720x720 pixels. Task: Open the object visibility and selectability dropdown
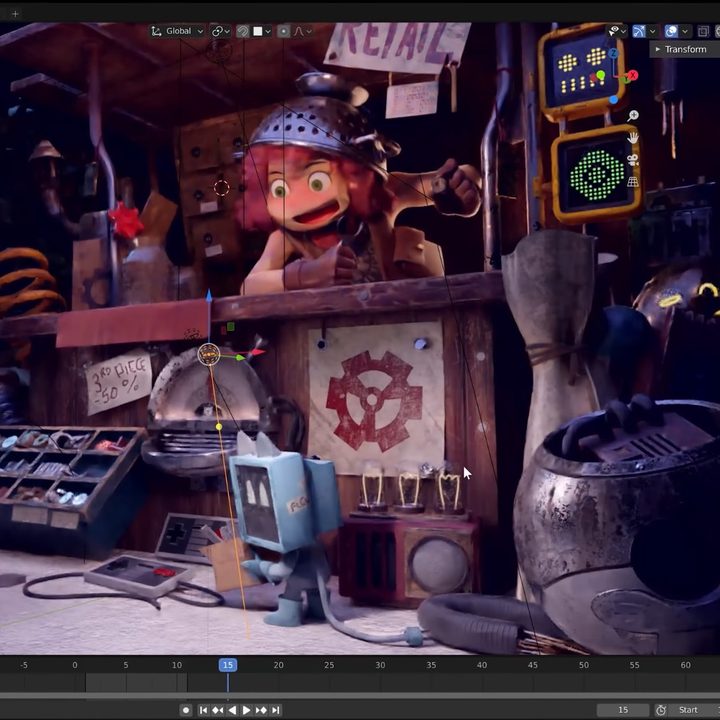[x=617, y=31]
